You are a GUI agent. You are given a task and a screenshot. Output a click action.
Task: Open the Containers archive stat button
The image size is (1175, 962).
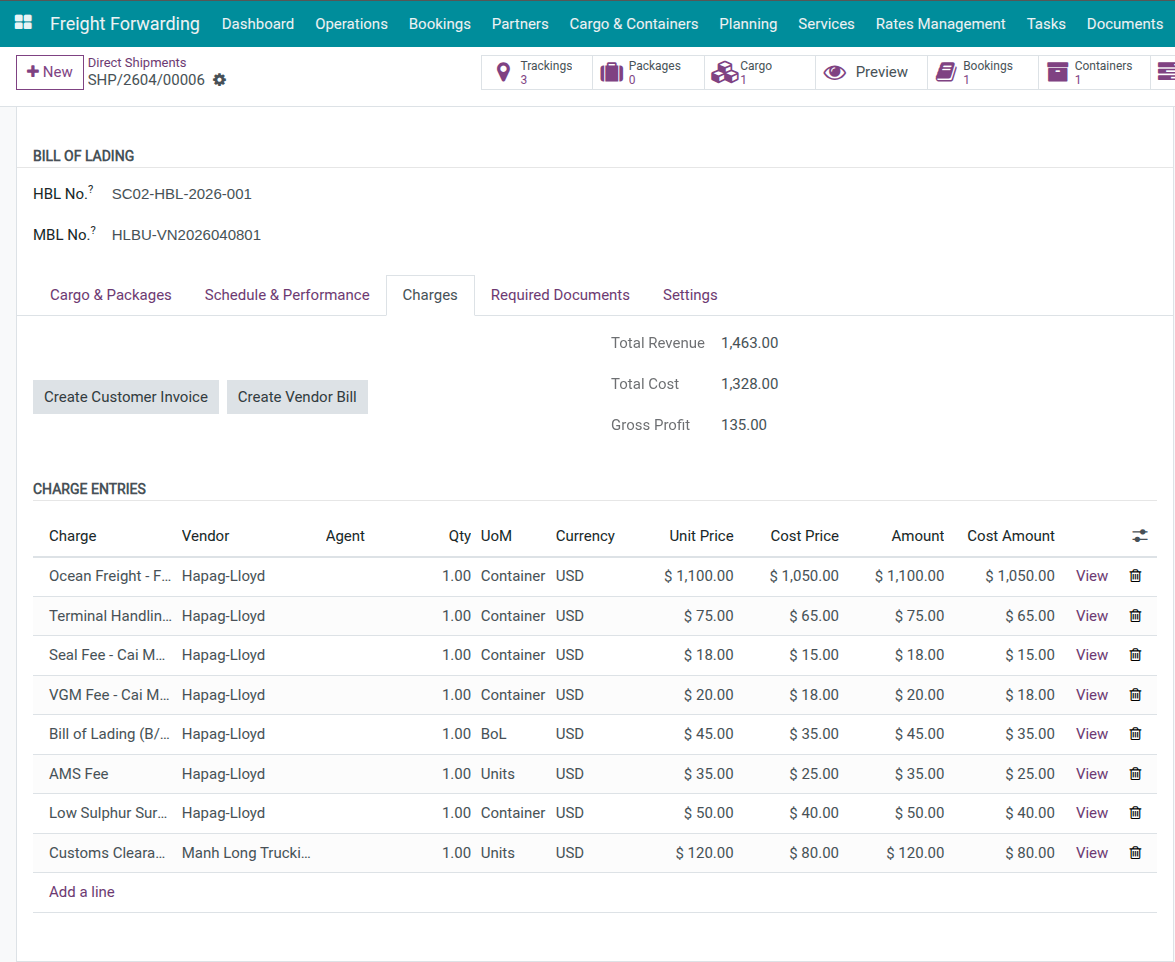(x=1093, y=72)
